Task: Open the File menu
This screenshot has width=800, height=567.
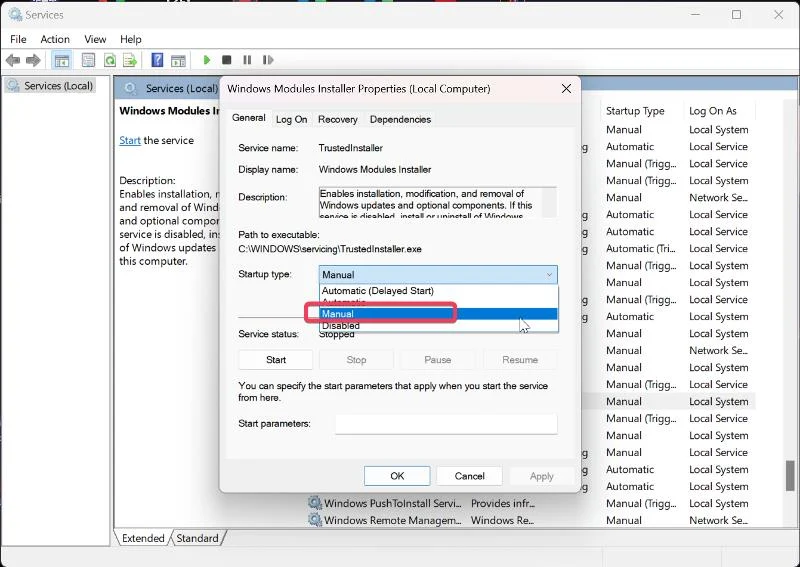Action: tap(18, 39)
